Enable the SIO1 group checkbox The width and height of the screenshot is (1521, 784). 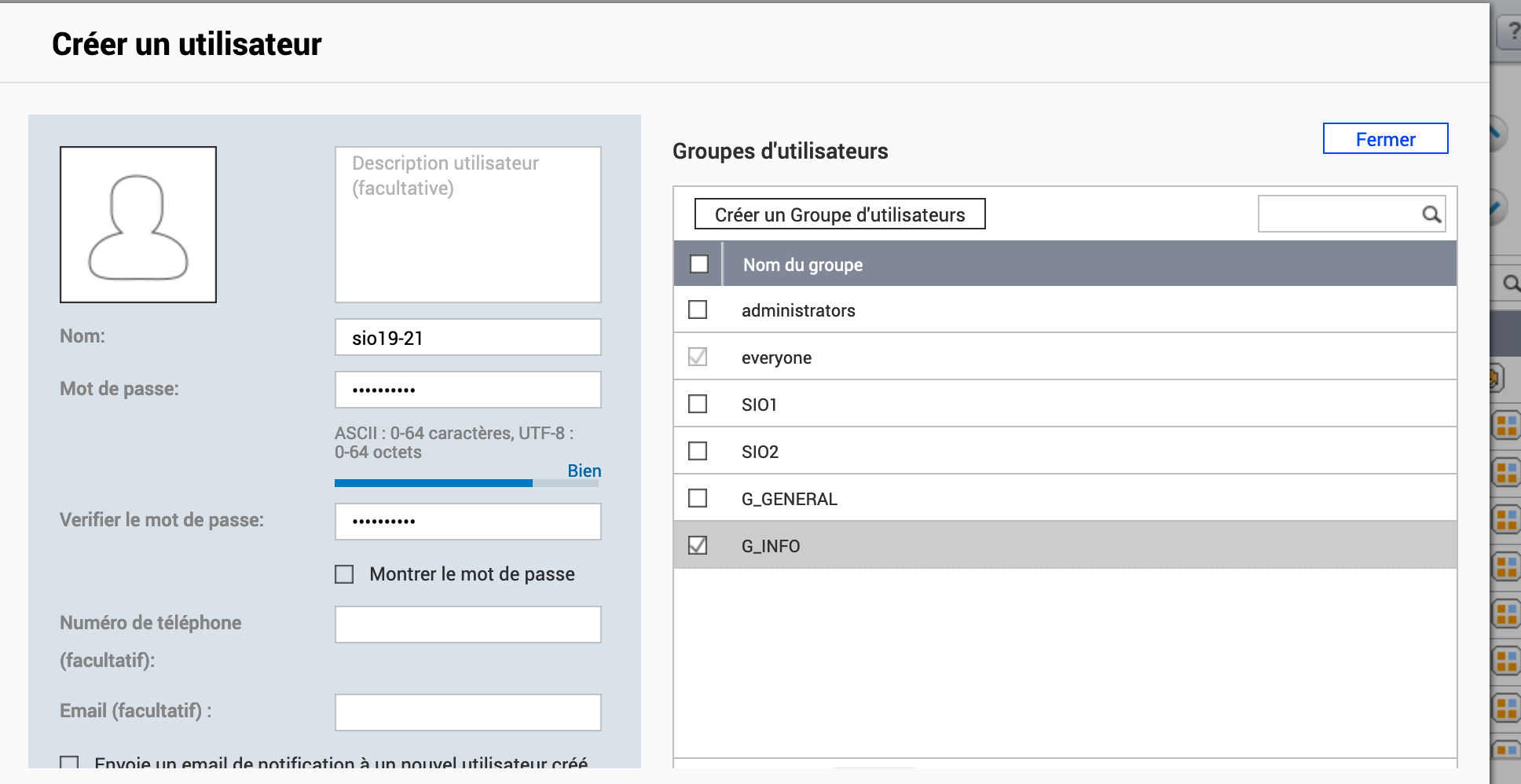point(698,404)
